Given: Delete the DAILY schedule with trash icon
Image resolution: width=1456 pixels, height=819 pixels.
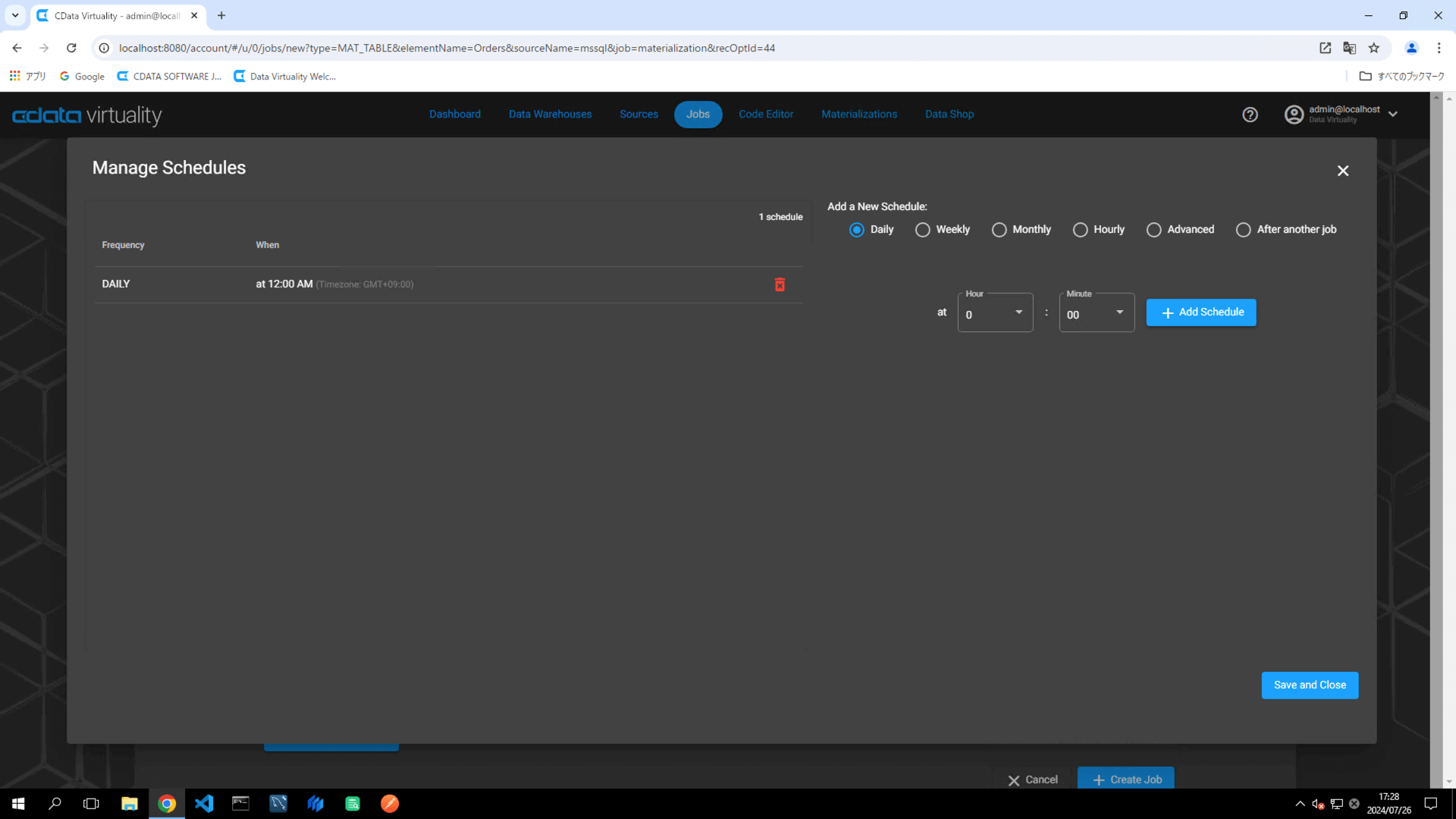Looking at the screenshot, I should tap(780, 284).
